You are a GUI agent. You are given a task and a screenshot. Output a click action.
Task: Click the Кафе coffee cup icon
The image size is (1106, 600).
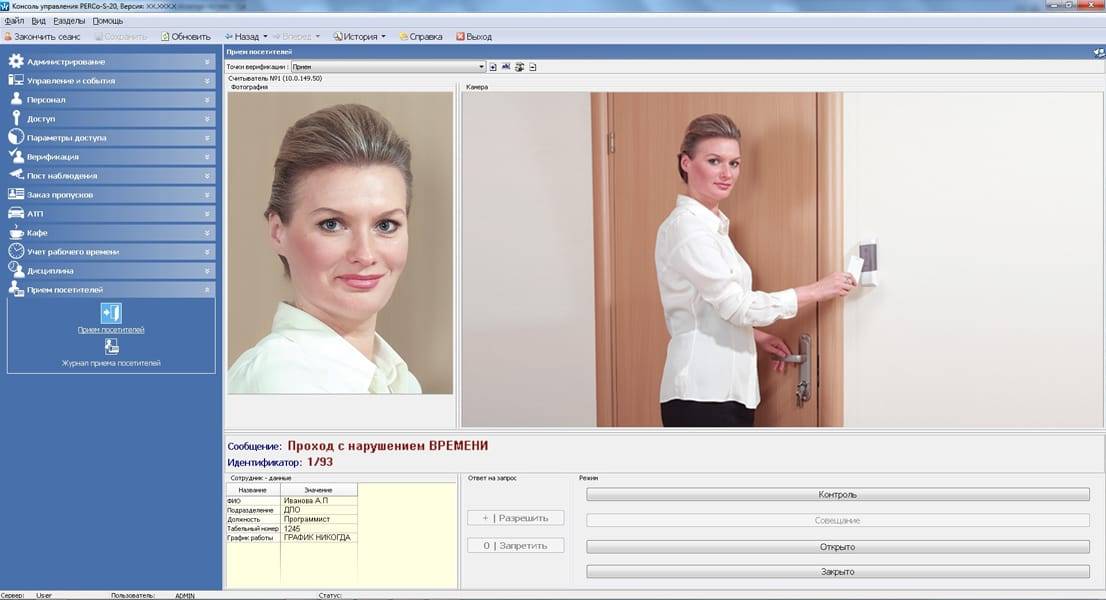(16, 232)
